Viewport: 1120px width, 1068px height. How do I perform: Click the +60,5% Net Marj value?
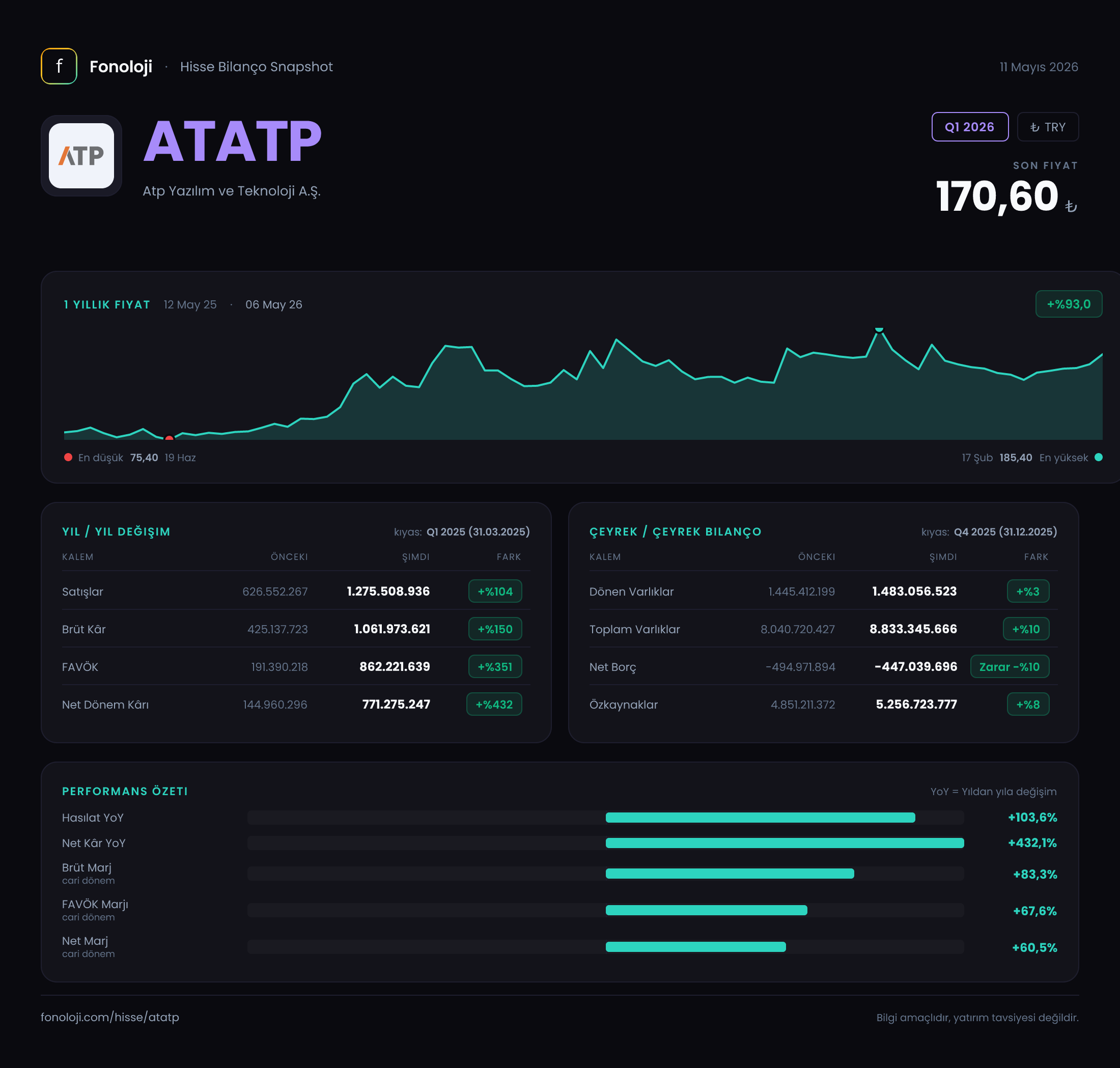click(x=1034, y=947)
